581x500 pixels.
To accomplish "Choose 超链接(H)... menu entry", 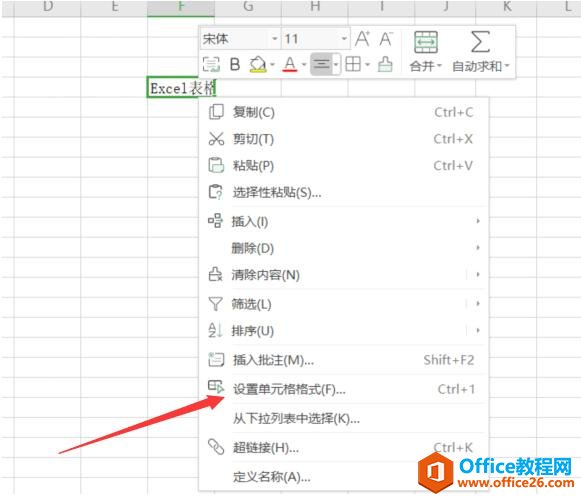I will (343, 447).
